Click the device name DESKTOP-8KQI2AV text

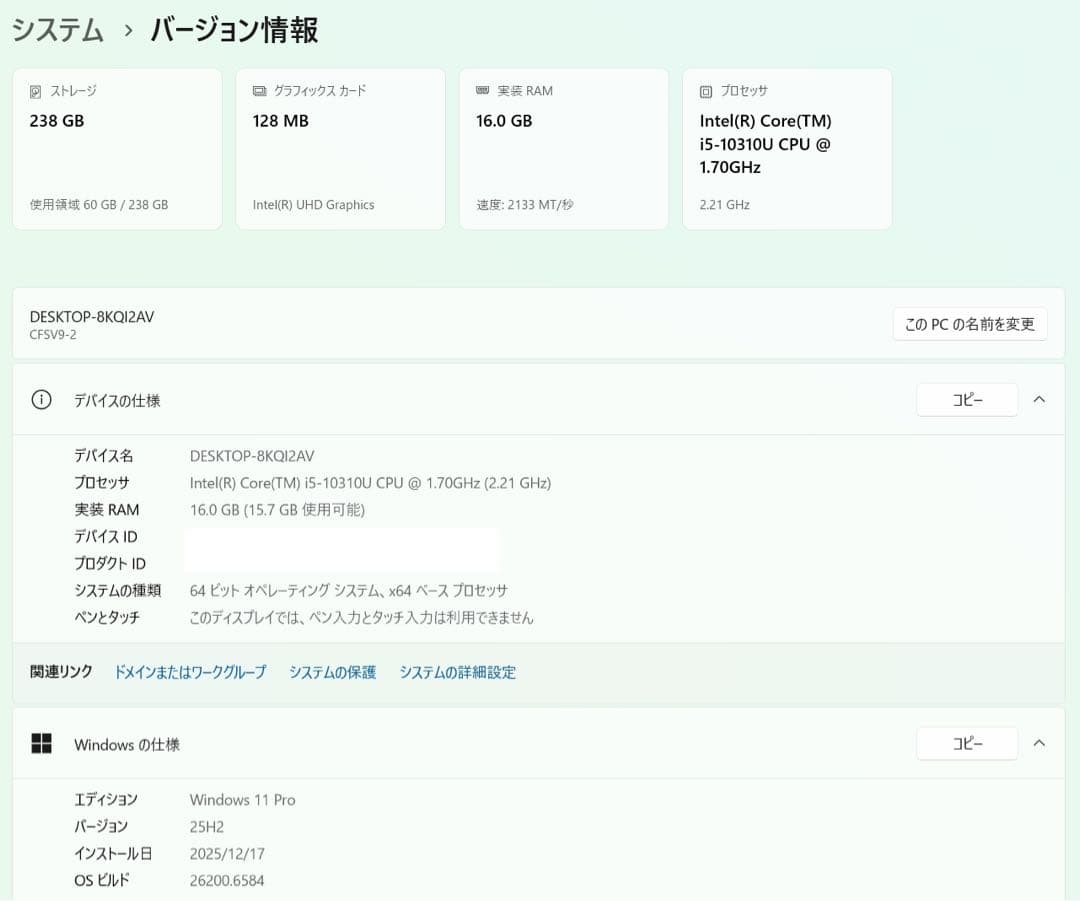click(92, 316)
